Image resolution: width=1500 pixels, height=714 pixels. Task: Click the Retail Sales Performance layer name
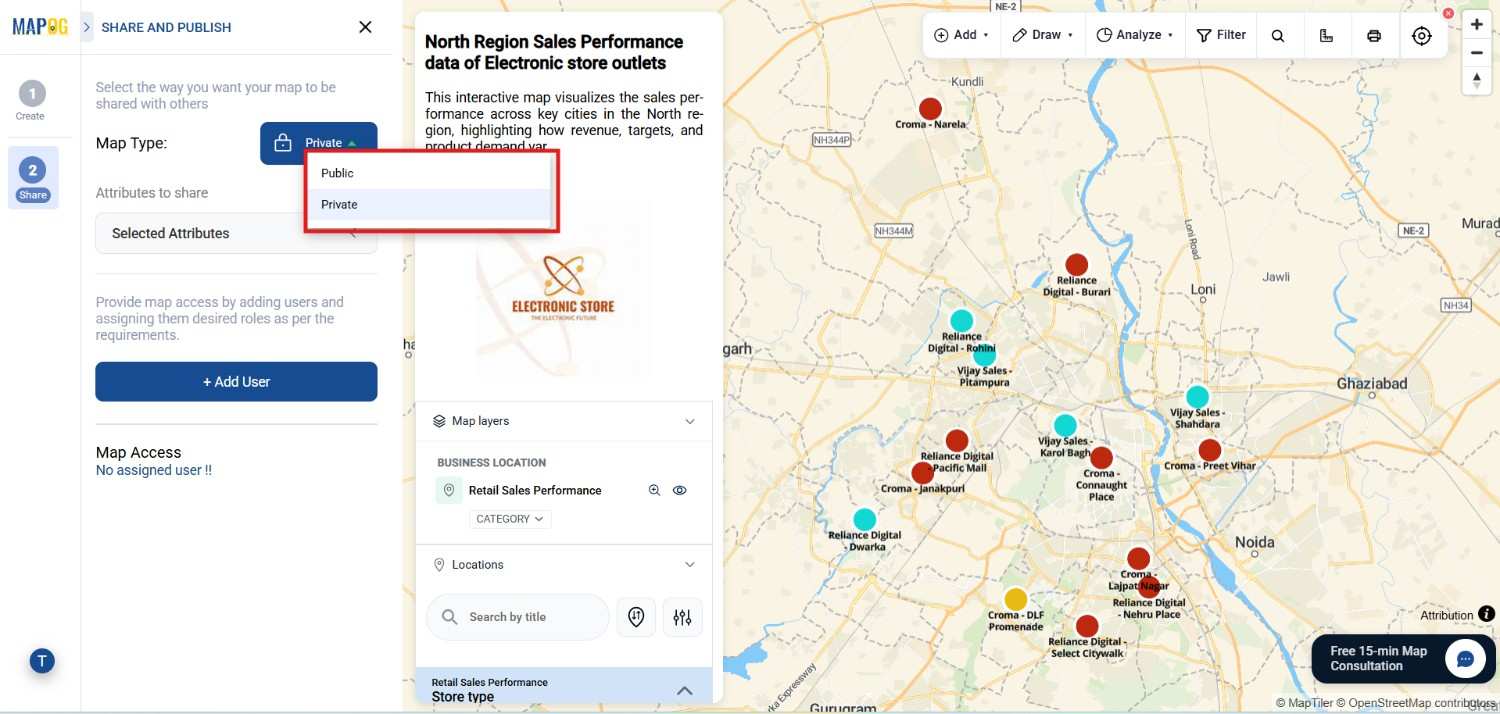pos(535,490)
